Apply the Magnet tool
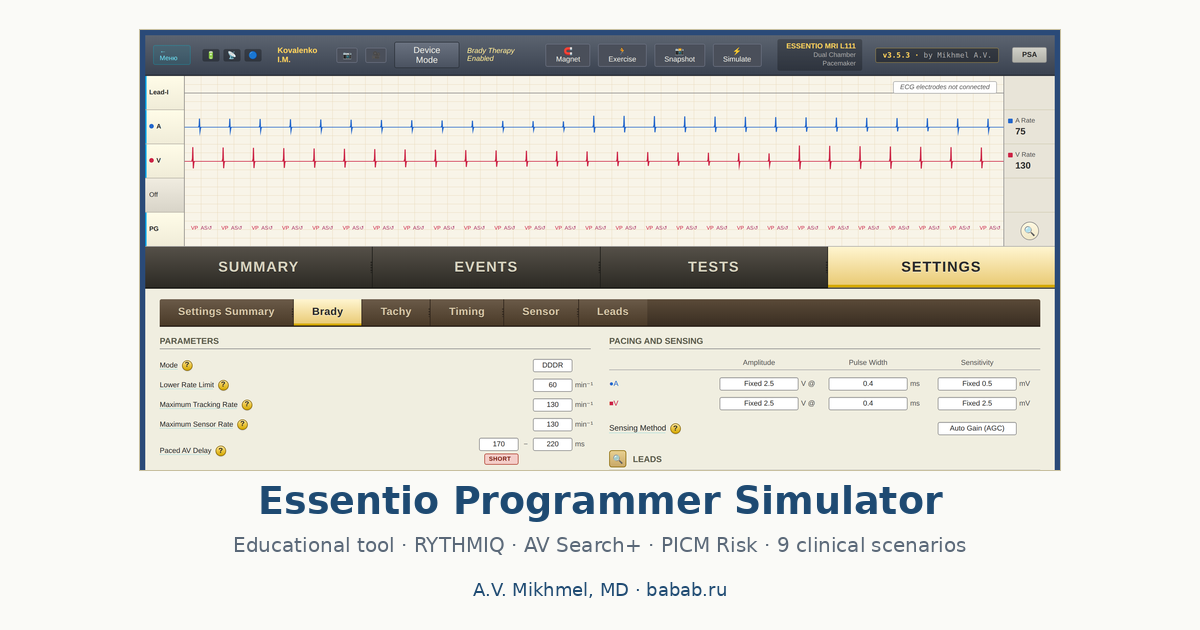1200x630 pixels. coord(568,55)
